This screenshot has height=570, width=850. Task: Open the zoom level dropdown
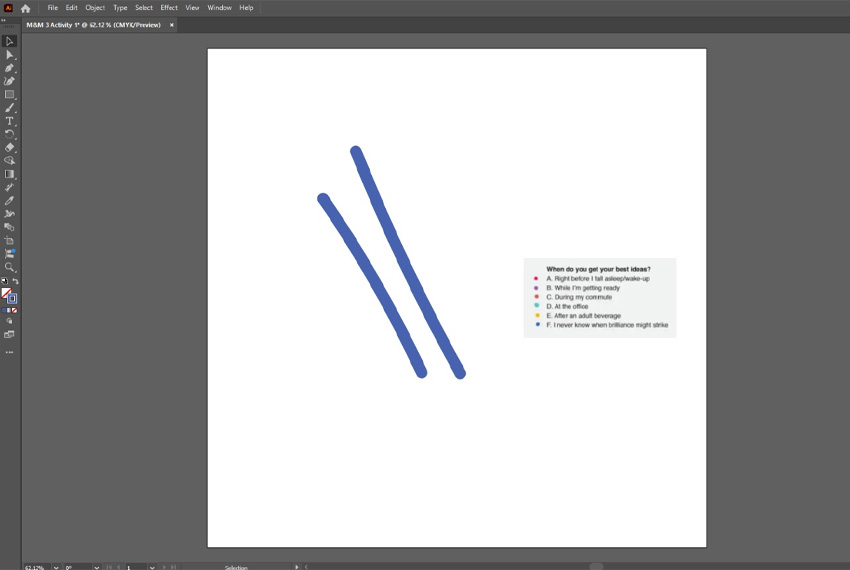pyautogui.click(x=55, y=567)
